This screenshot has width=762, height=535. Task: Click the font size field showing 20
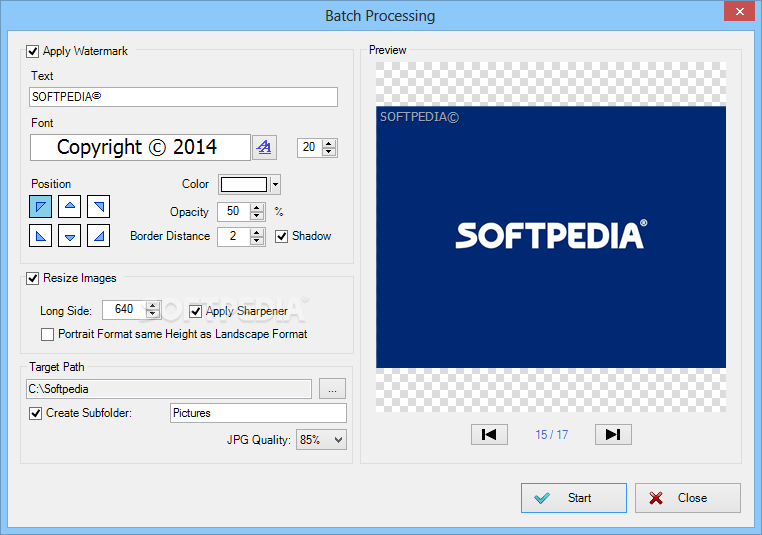pyautogui.click(x=310, y=147)
